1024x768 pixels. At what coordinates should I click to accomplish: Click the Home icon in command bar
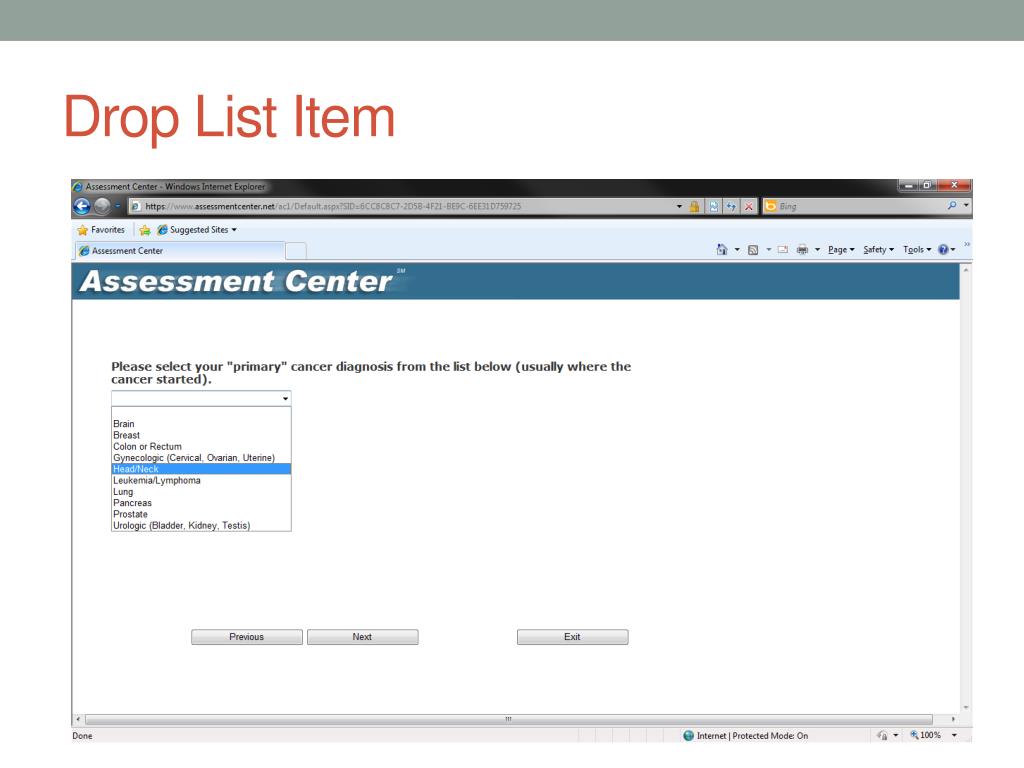coord(721,249)
